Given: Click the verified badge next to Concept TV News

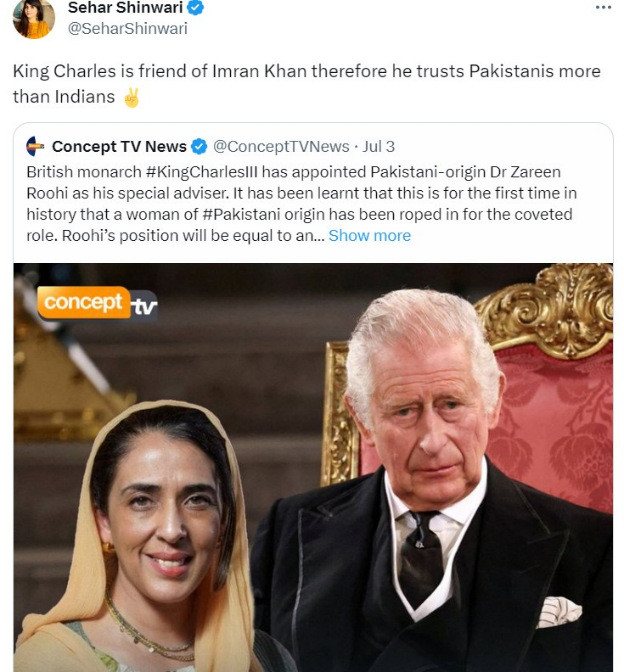Looking at the screenshot, I should (199, 147).
